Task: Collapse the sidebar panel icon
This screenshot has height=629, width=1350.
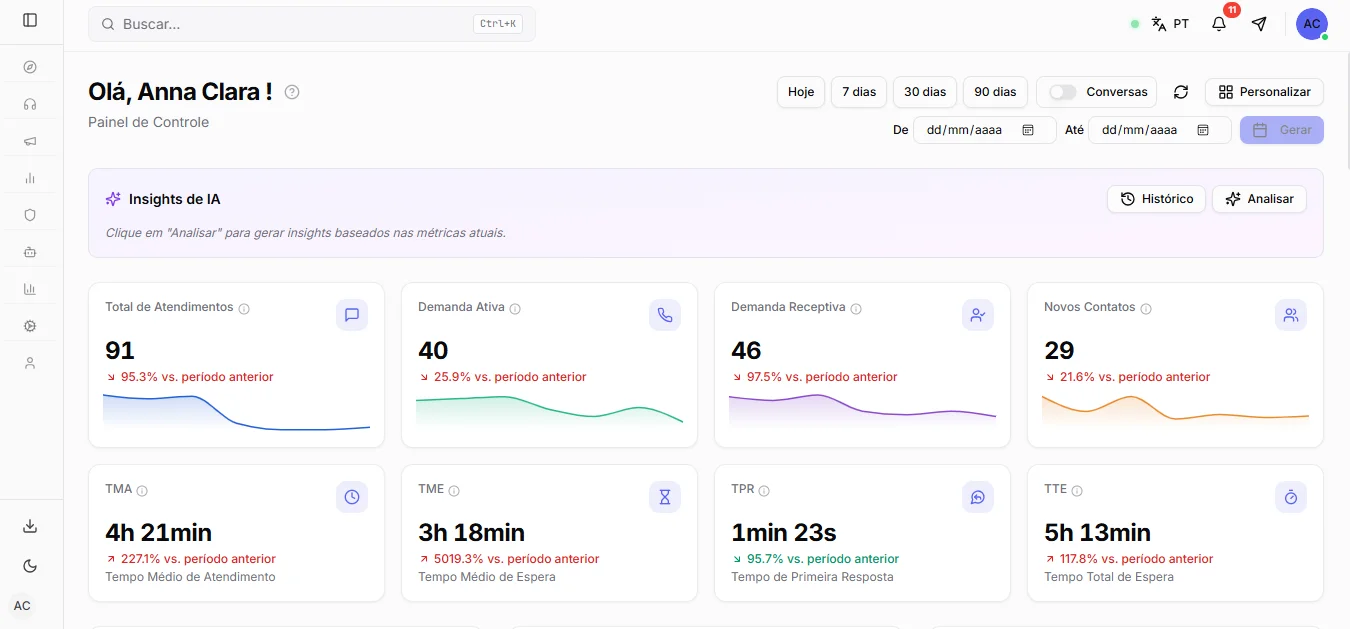Action: (30, 20)
